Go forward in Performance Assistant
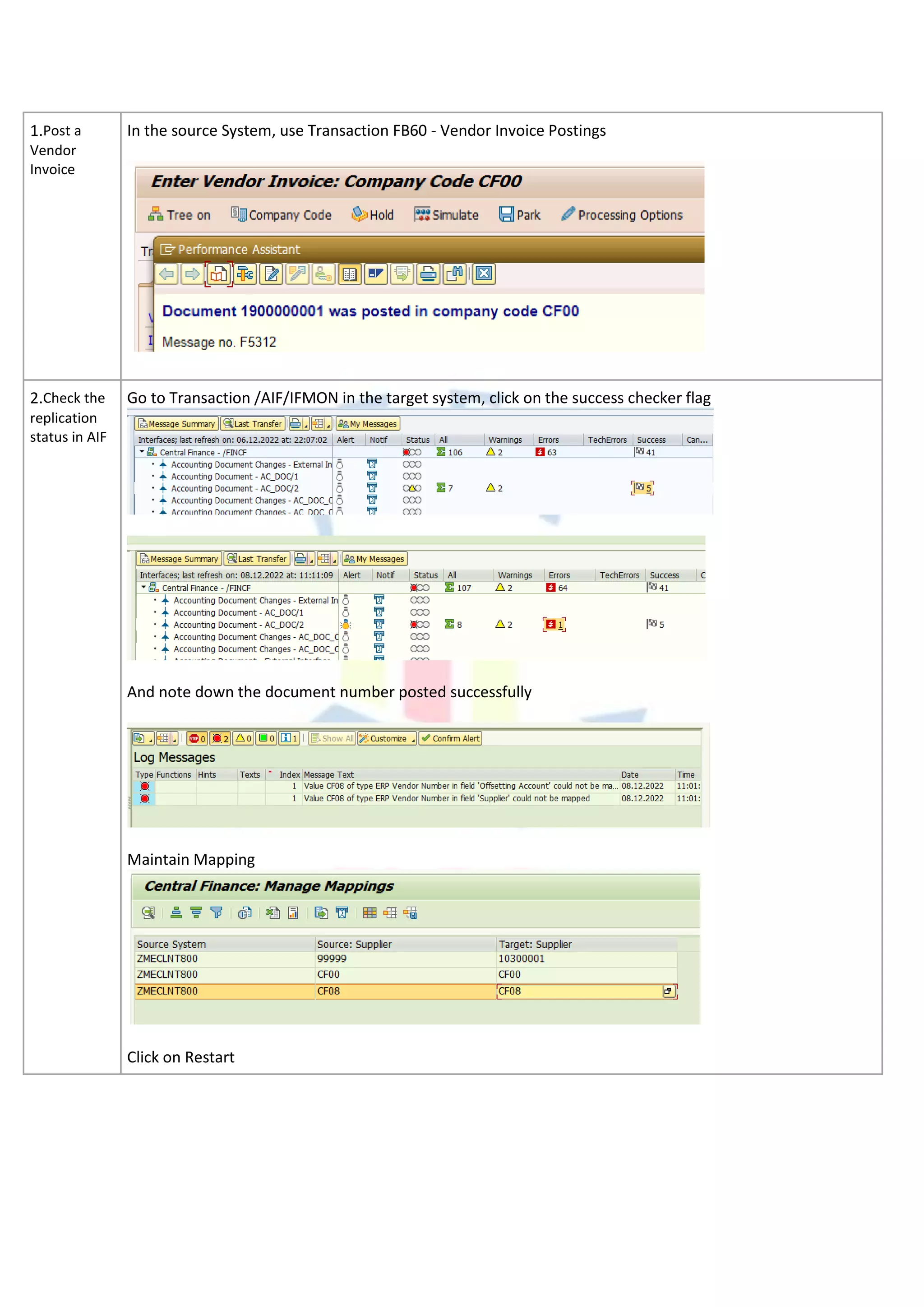Viewport: 924px width, 1307px height. click(192, 274)
